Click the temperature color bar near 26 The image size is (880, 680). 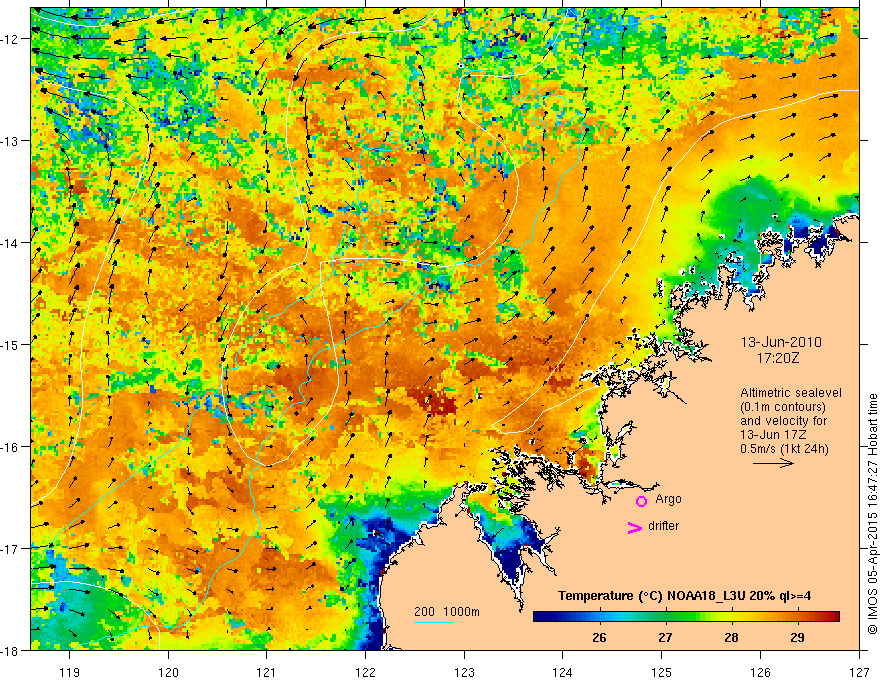pos(599,616)
